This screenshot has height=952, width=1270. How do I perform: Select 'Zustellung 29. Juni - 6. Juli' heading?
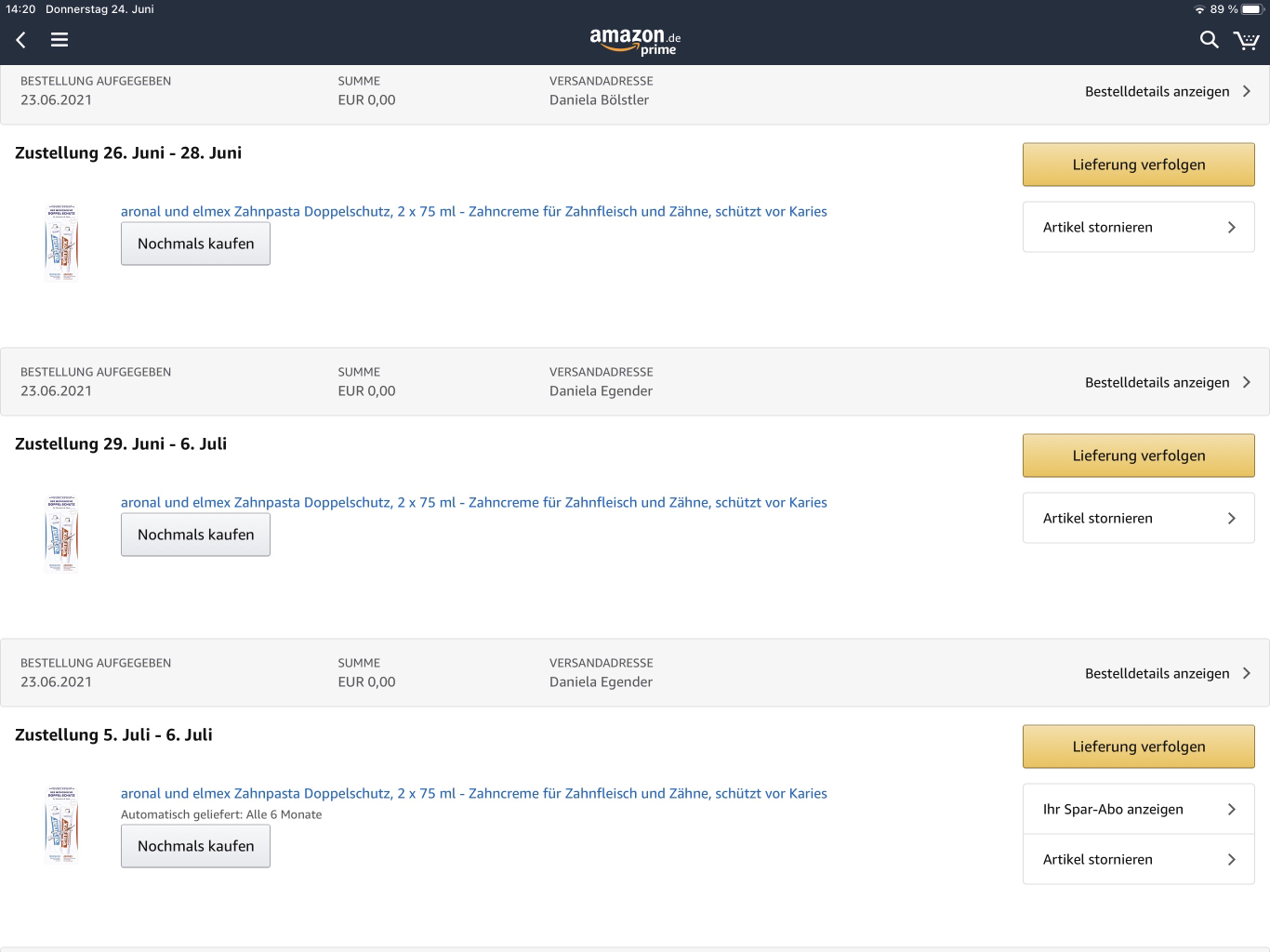121,443
